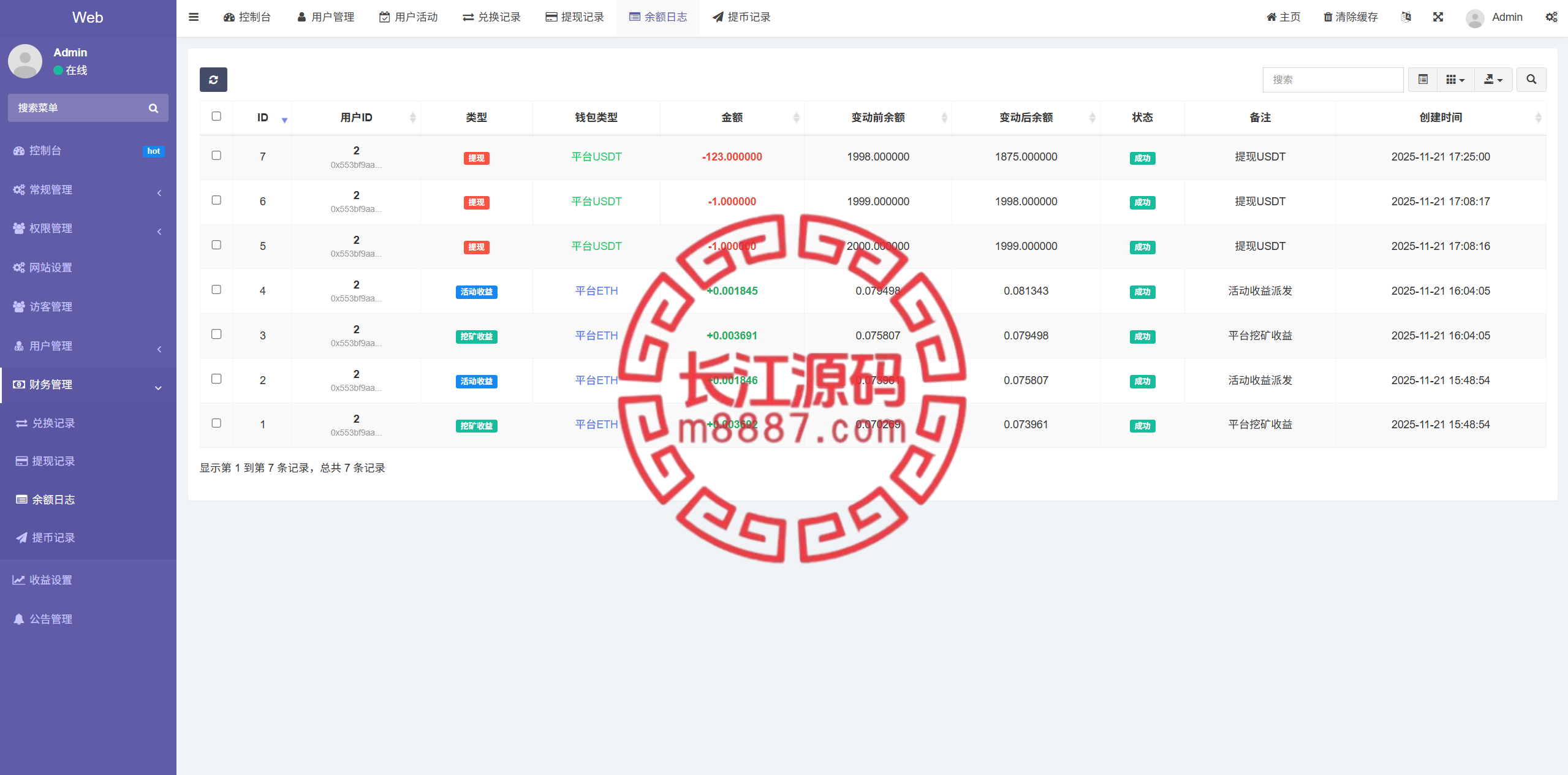Check the checkbox for record ID 7
This screenshot has width=1568, height=775.
tap(216, 156)
